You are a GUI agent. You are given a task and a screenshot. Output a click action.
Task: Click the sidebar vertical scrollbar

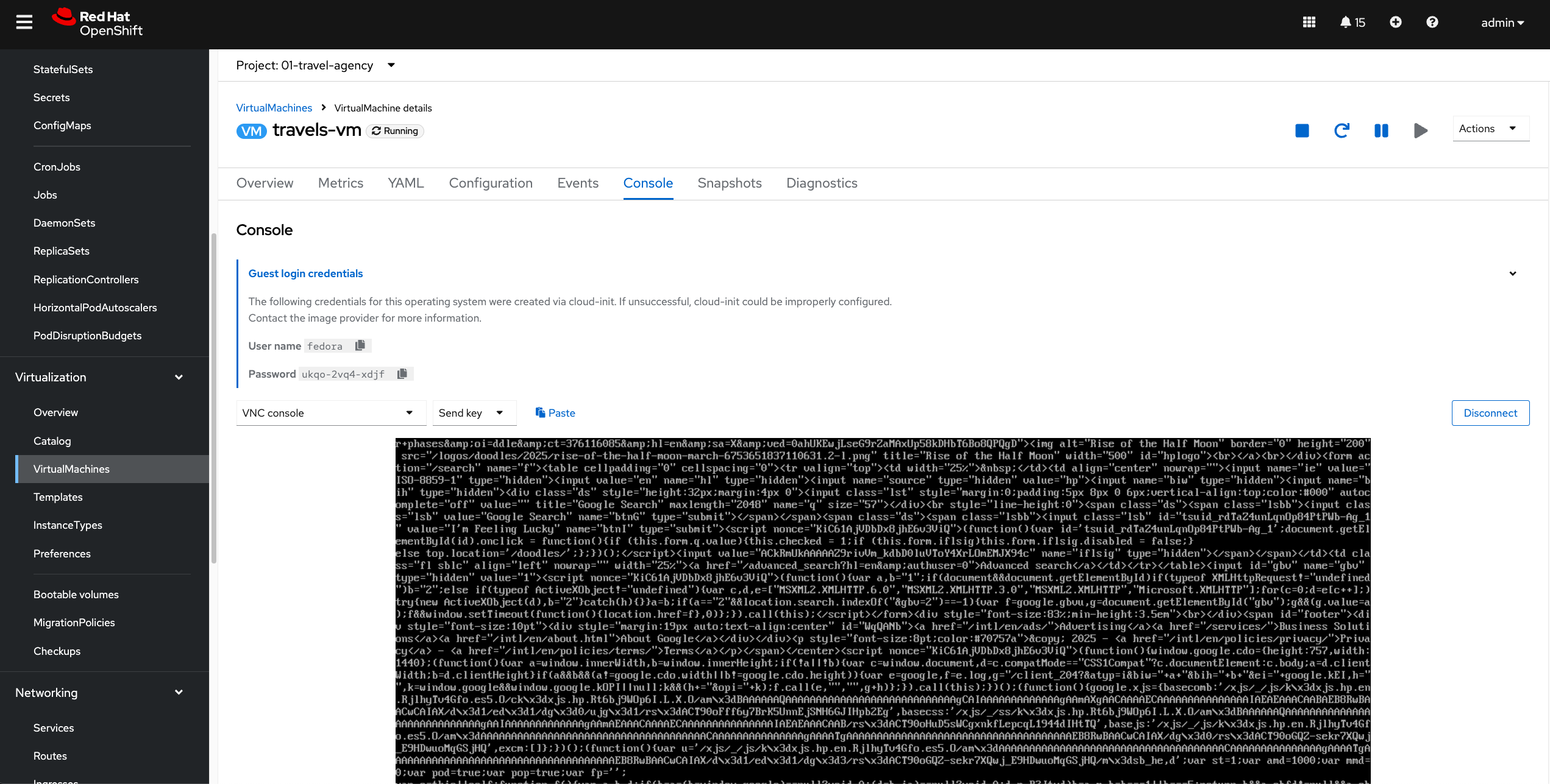point(213,399)
